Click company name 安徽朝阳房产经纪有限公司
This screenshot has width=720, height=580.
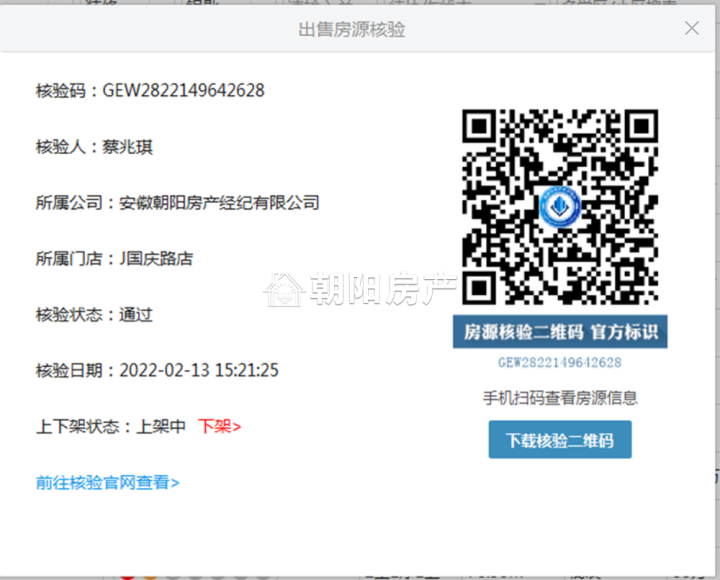point(219,203)
